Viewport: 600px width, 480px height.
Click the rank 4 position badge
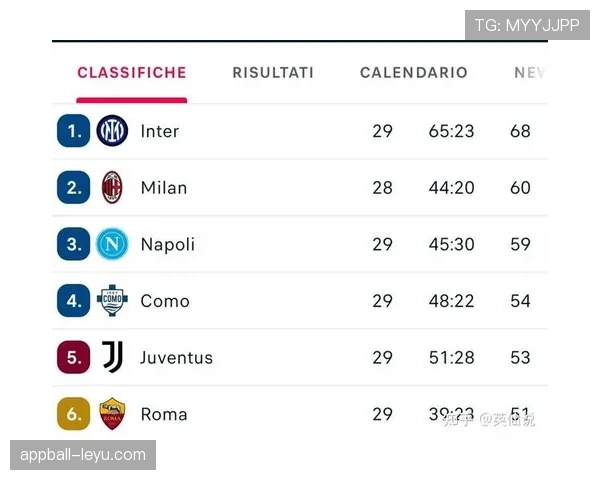[x=74, y=300]
